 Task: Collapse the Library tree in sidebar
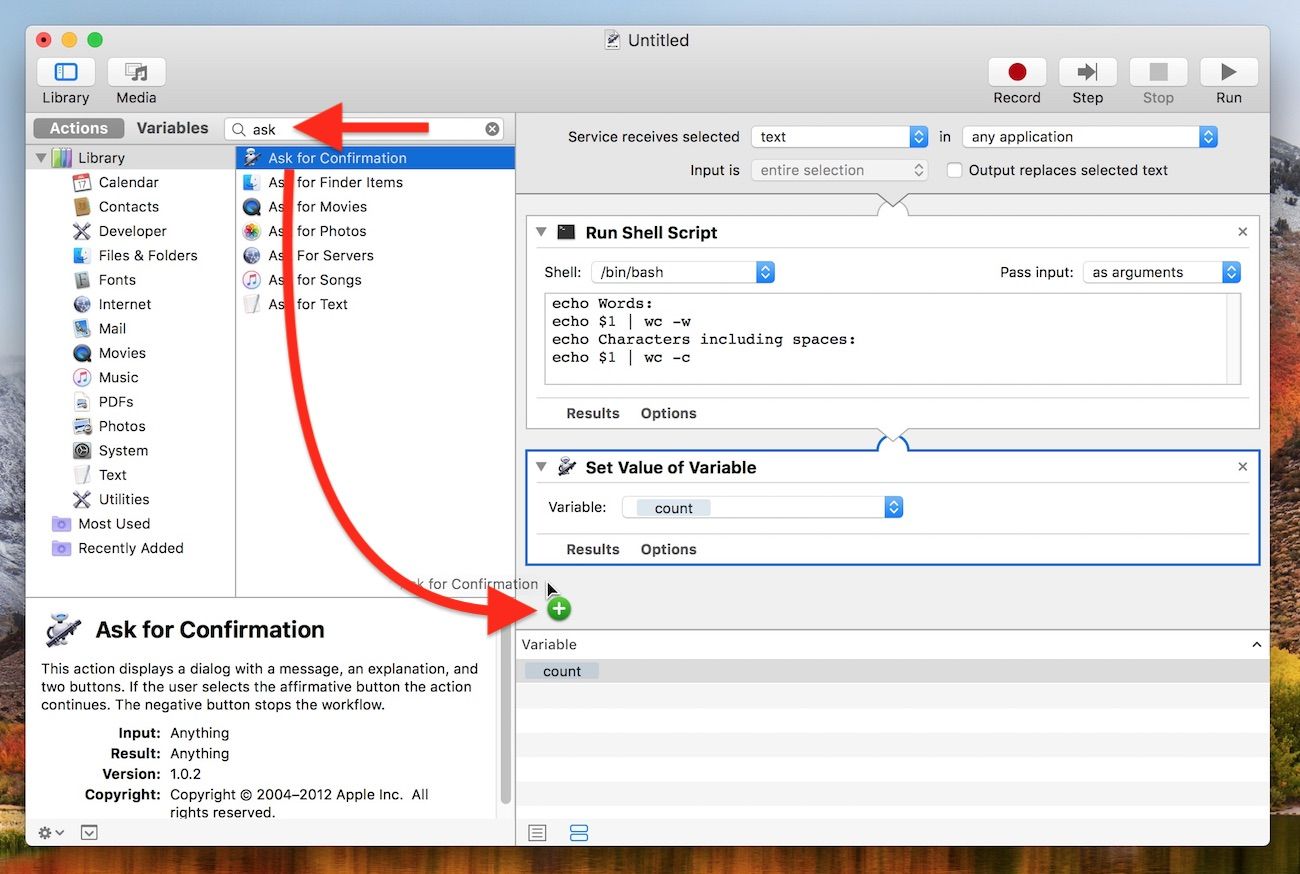click(x=41, y=158)
